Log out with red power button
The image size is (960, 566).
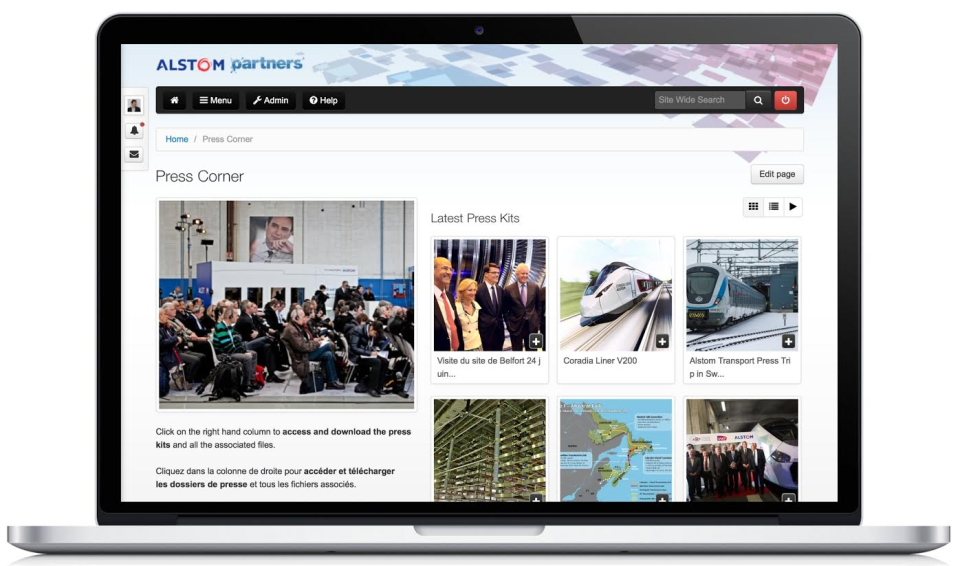786,100
